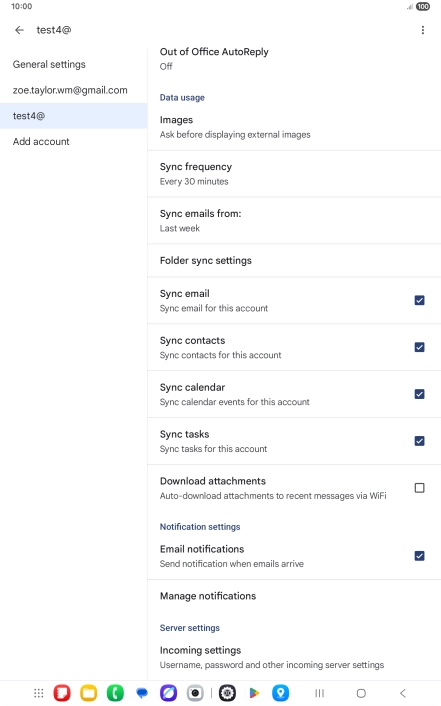
Task: Toggle the Email notifications checkbox
Action: tap(419, 556)
